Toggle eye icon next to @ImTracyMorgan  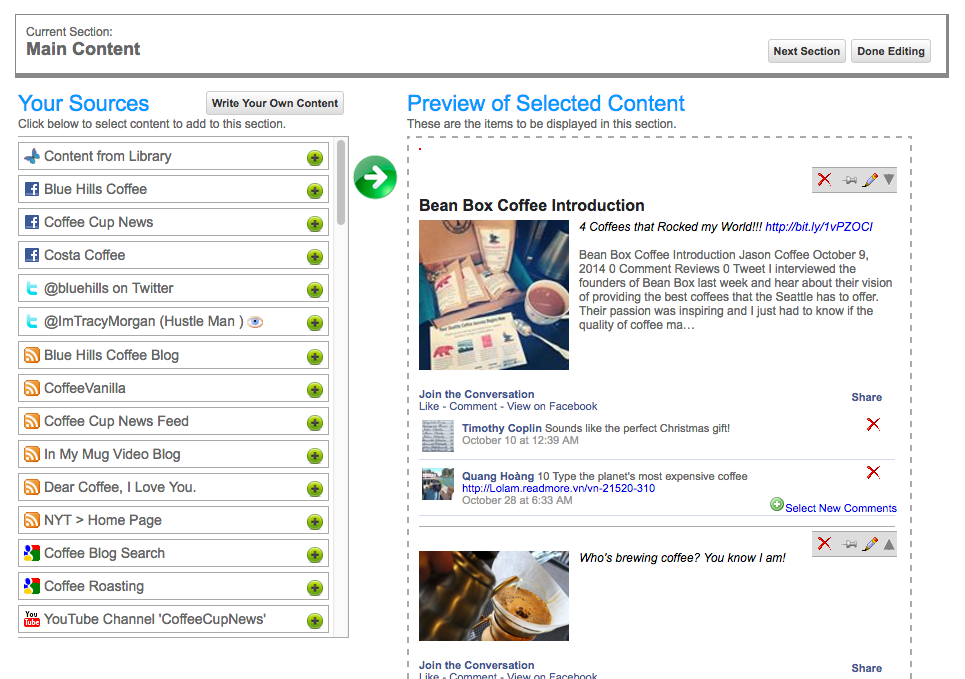point(255,322)
